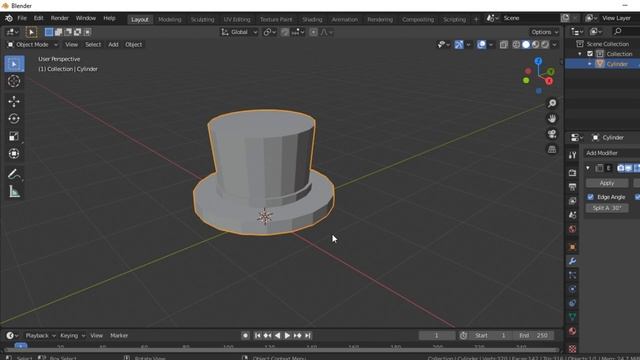Select the Select Box tool
The width and height of the screenshot is (640, 360).
(x=14, y=64)
